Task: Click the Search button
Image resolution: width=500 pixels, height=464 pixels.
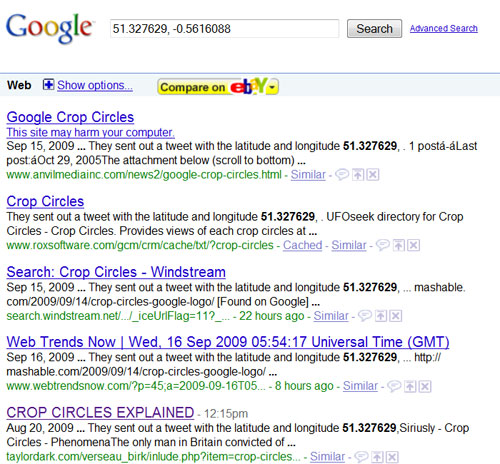Action: pos(374,29)
